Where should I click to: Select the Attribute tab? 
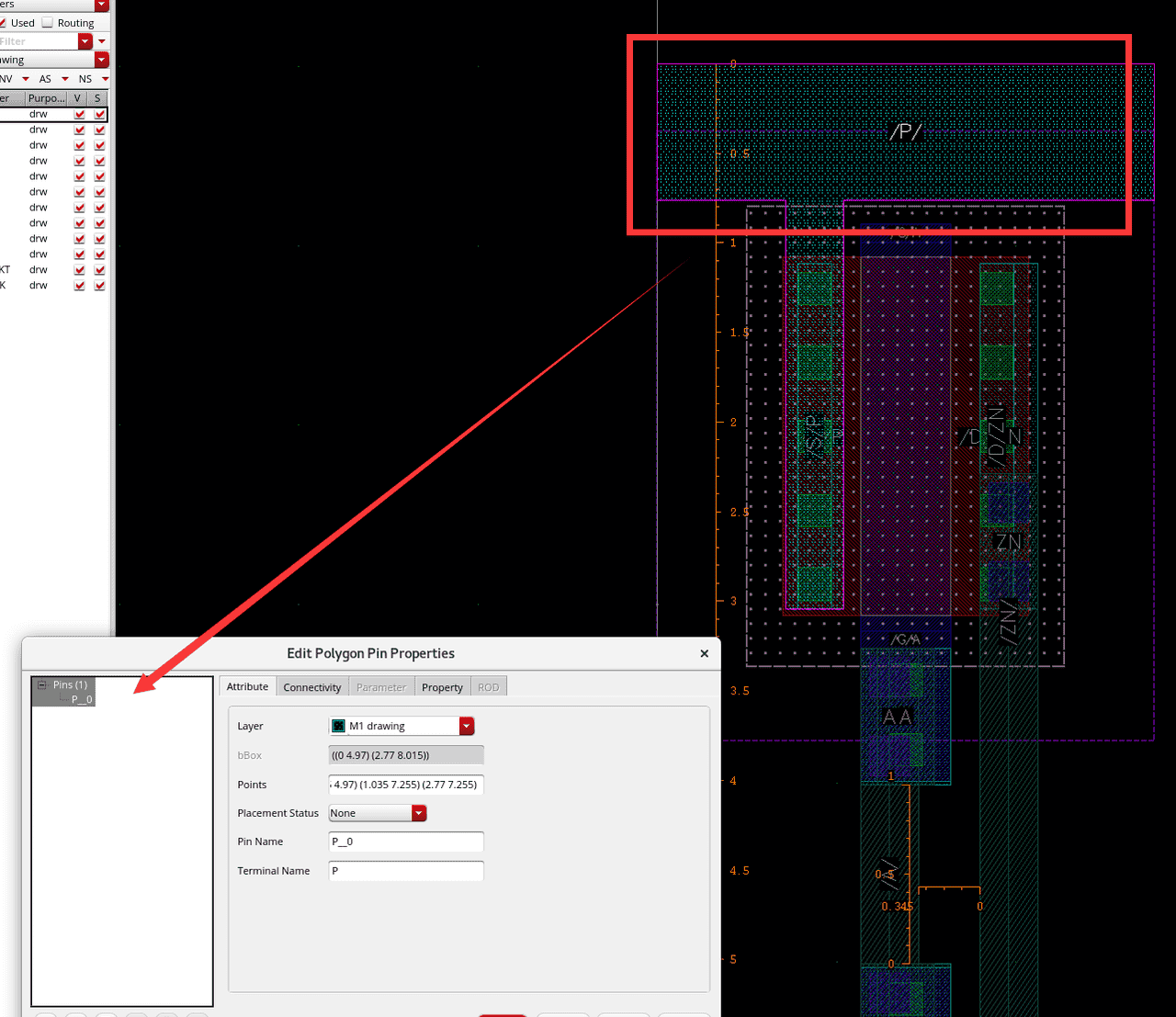tap(247, 686)
